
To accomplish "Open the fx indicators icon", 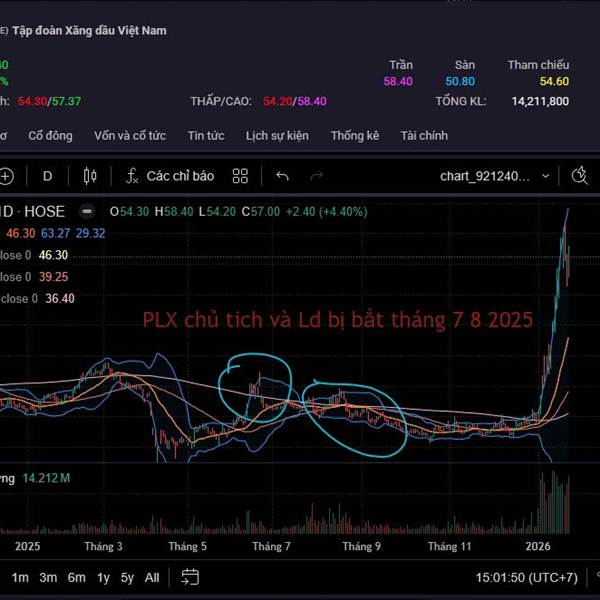I will (x=132, y=176).
